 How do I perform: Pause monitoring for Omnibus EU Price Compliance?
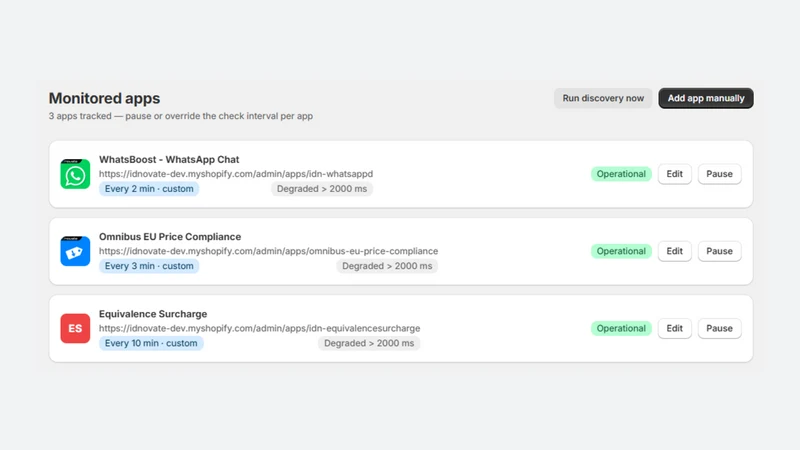click(x=719, y=251)
